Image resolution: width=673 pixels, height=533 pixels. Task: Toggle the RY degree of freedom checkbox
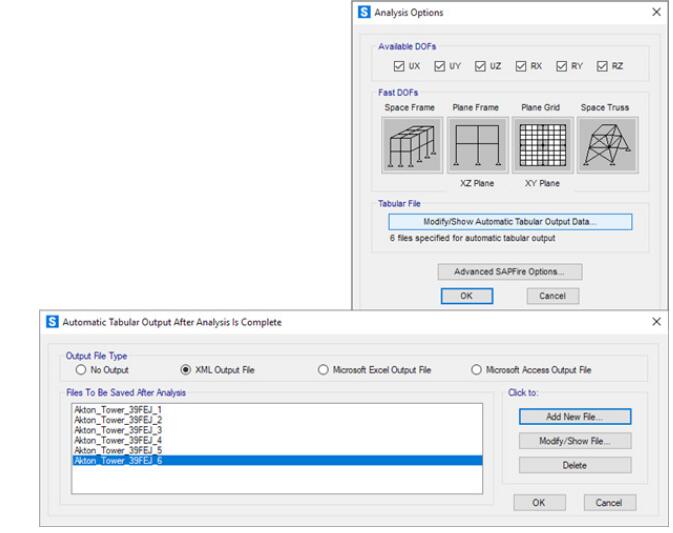561,66
